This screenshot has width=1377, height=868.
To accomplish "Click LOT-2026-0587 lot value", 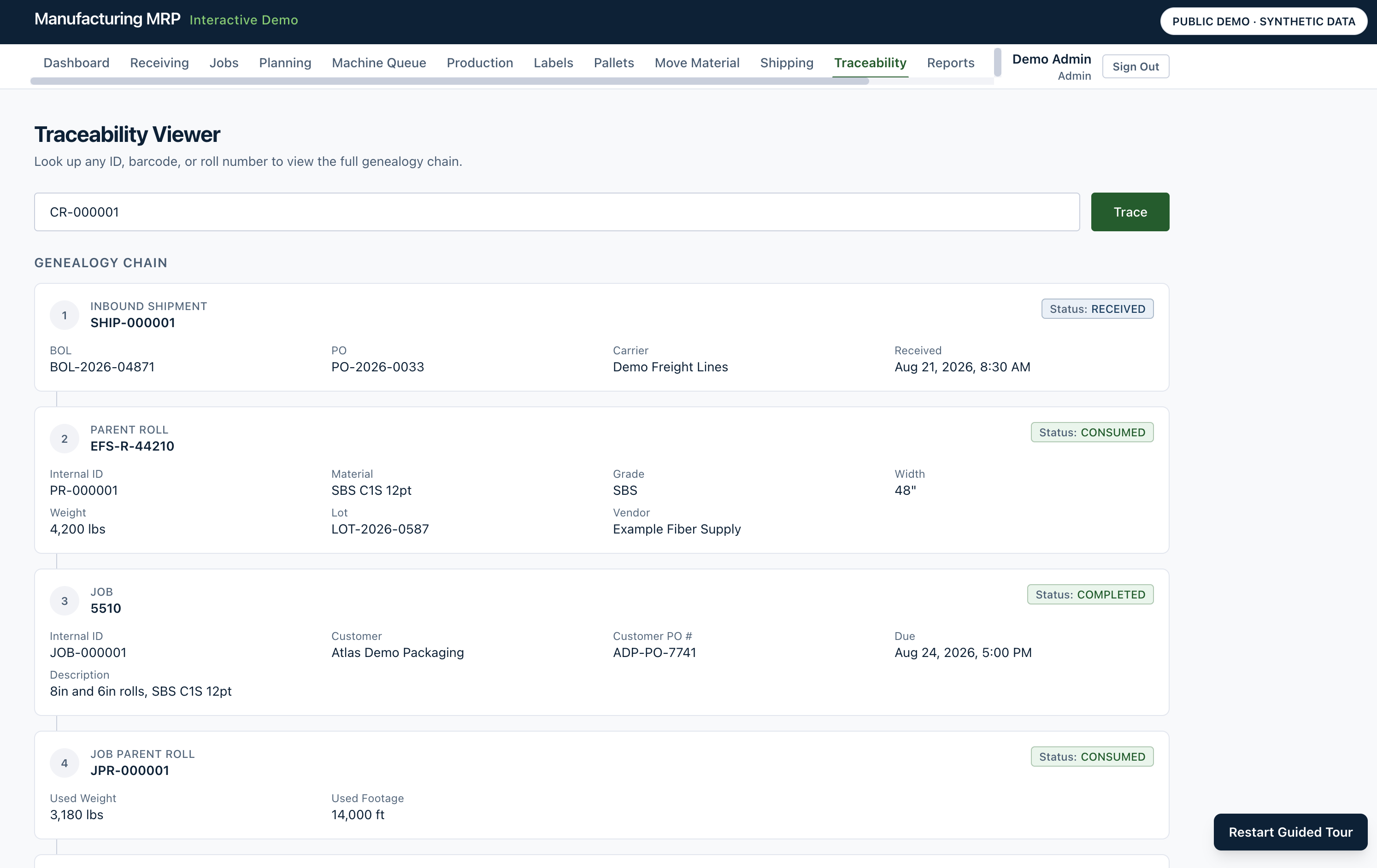I will [x=380, y=529].
